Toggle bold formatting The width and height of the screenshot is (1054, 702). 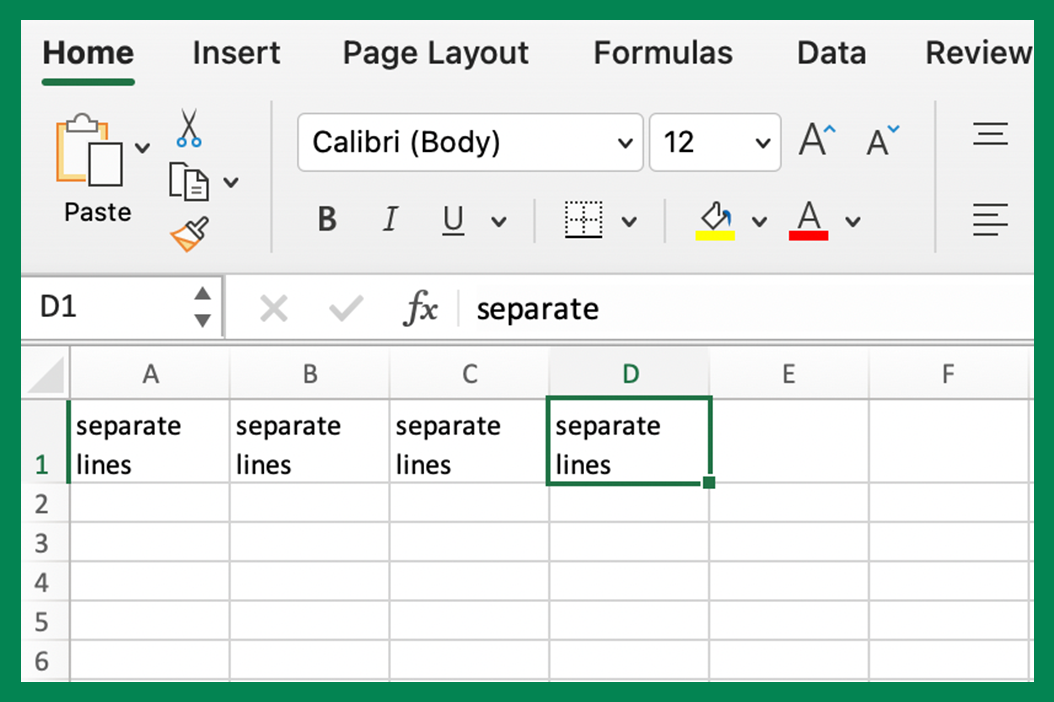tap(326, 220)
